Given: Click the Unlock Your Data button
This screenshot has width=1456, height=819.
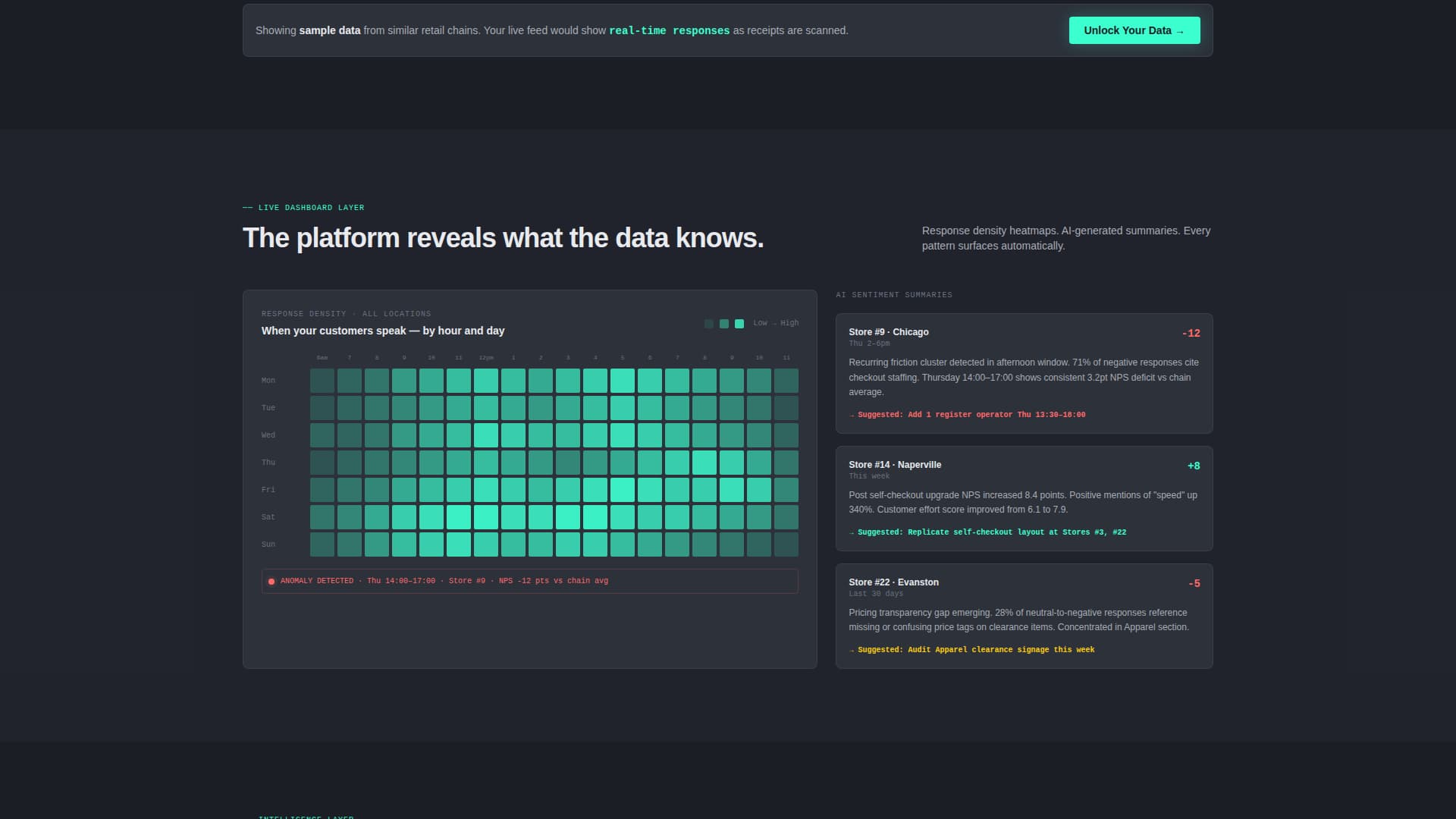Looking at the screenshot, I should click(x=1134, y=30).
